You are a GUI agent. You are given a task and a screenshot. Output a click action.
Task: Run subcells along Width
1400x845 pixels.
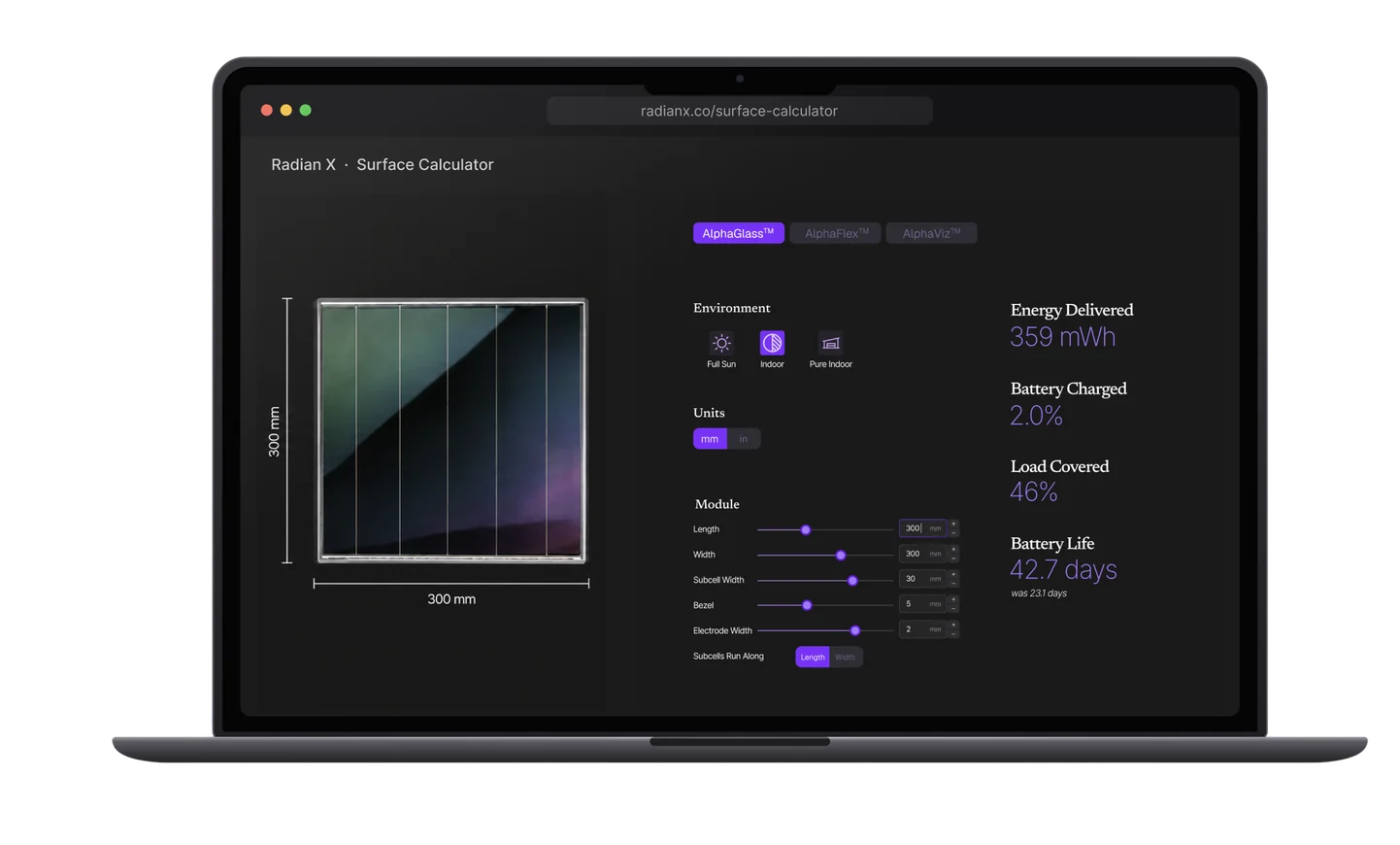click(x=846, y=658)
